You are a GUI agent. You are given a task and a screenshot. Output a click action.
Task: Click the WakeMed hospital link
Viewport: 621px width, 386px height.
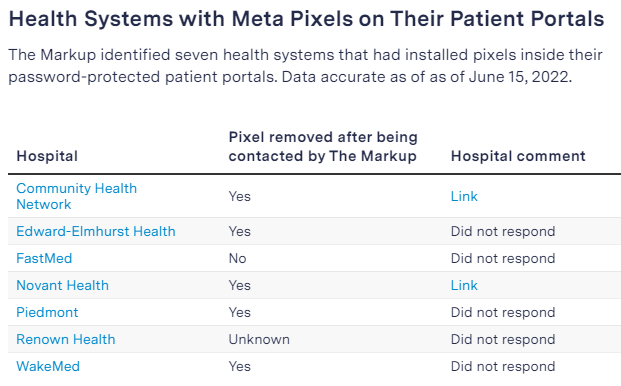[48, 366]
